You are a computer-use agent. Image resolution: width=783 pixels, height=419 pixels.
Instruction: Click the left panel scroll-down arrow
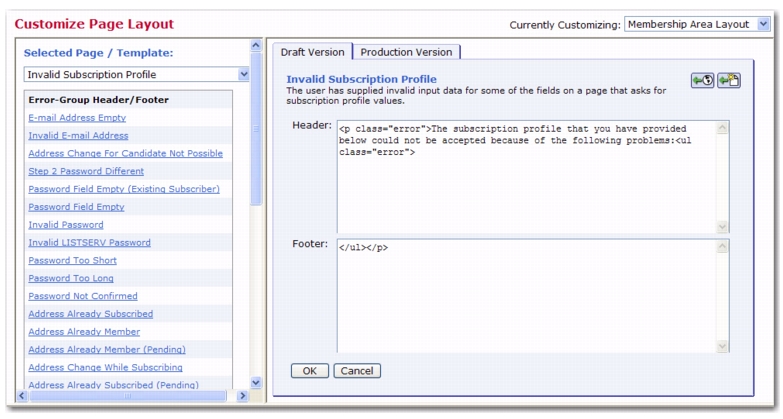(256, 383)
